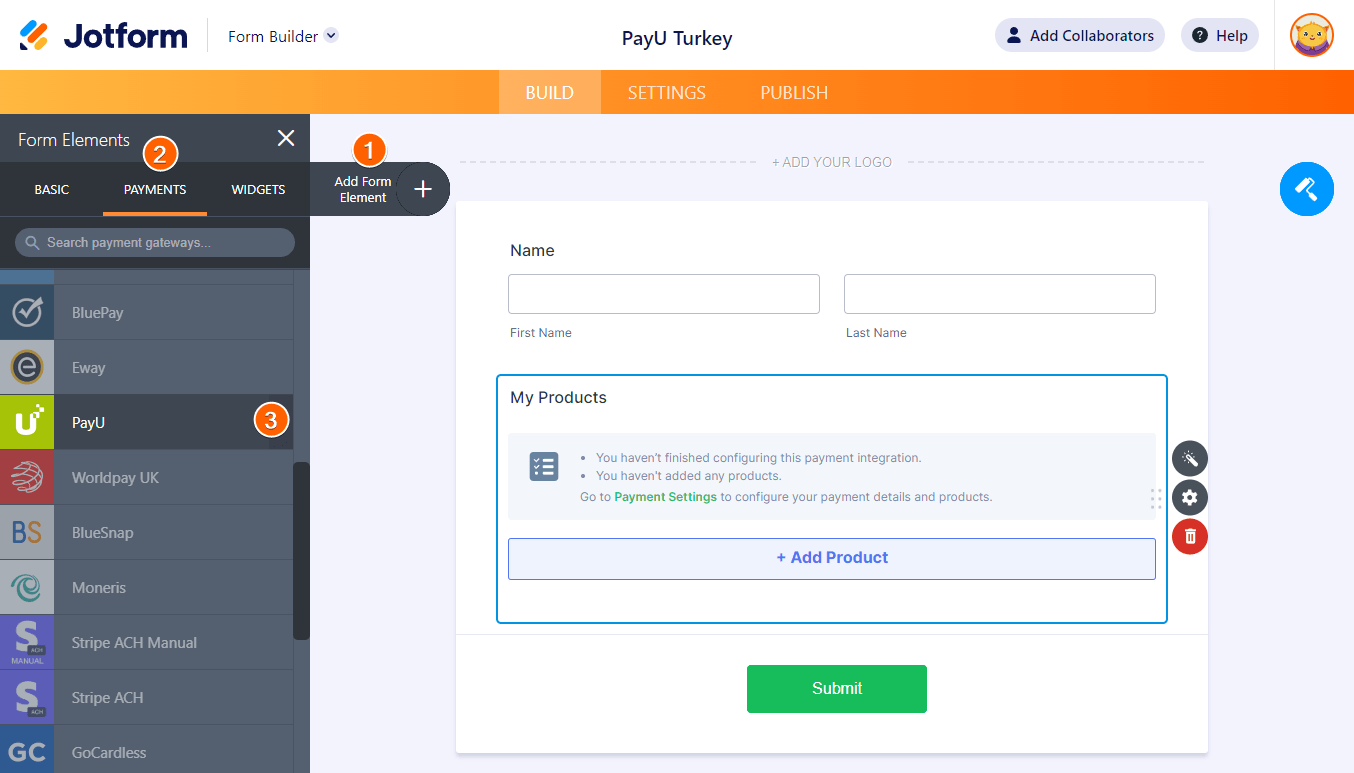
Task: Click the PayU Turkey form title
Action: (x=677, y=38)
